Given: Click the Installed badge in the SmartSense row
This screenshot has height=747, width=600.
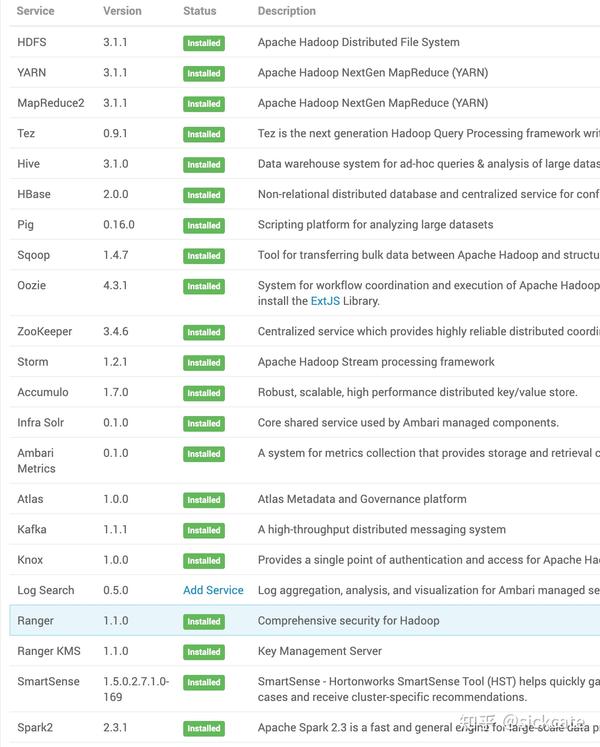Looking at the screenshot, I should coord(203,683).
